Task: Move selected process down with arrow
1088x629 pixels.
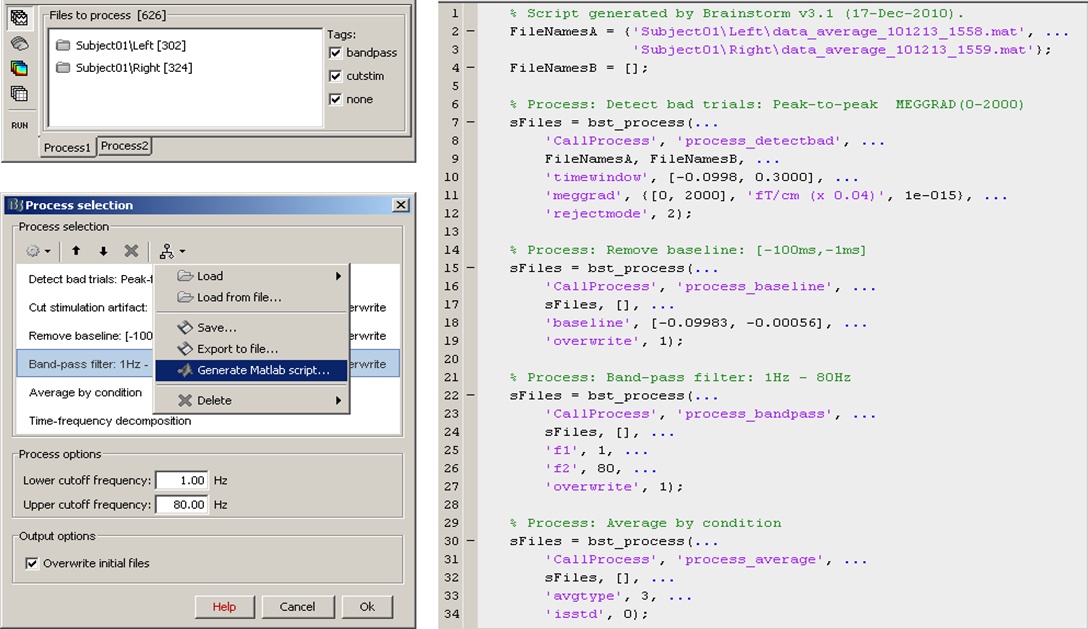Action: click(x=103, y=250)
